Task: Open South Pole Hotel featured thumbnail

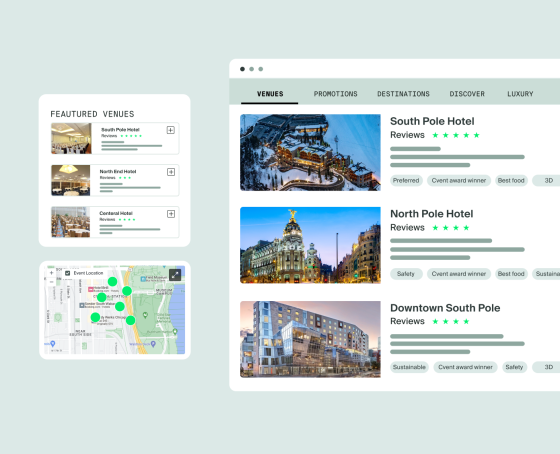Action: coord(71,138)
